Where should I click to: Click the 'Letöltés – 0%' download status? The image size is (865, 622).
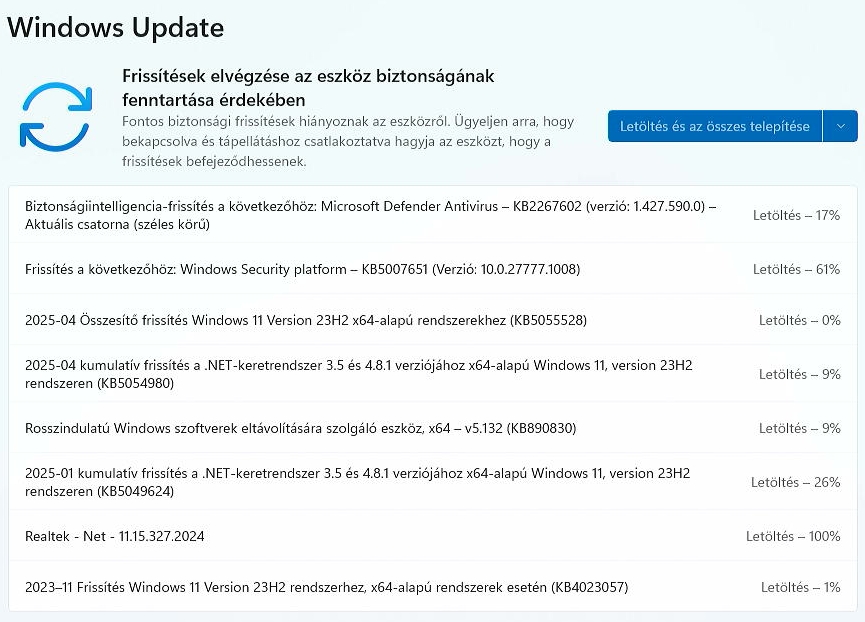point(799,321)
